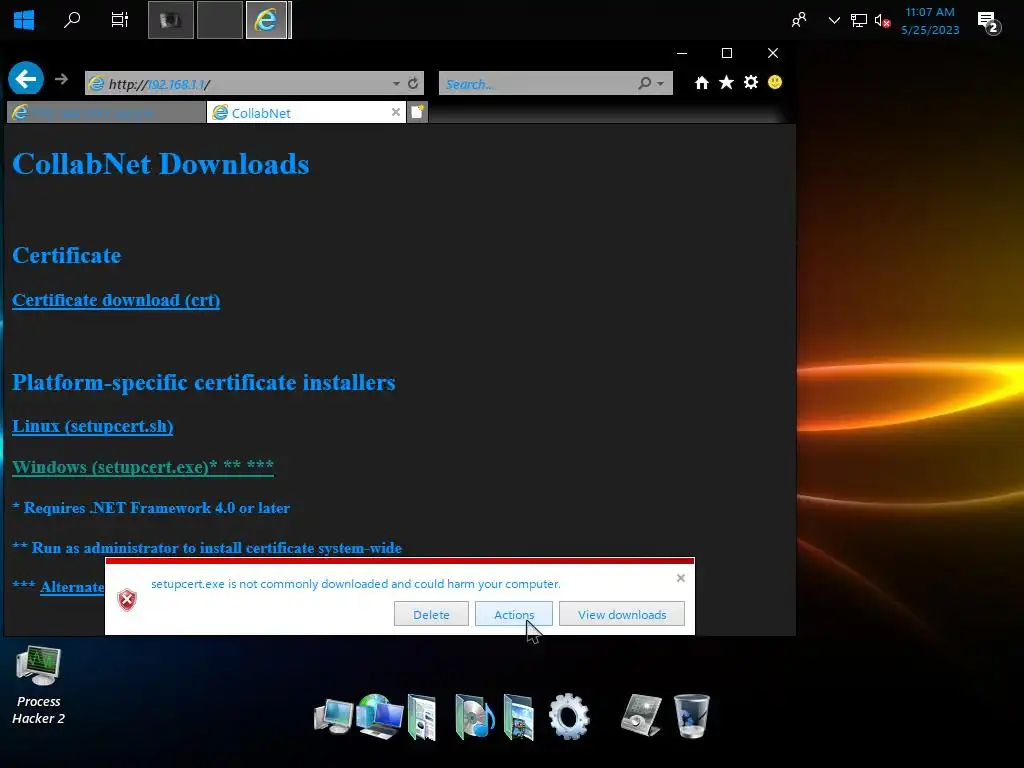Switch to the first browser tab
The height and width of the screenshot is (768, 1024).
point(106,113)
